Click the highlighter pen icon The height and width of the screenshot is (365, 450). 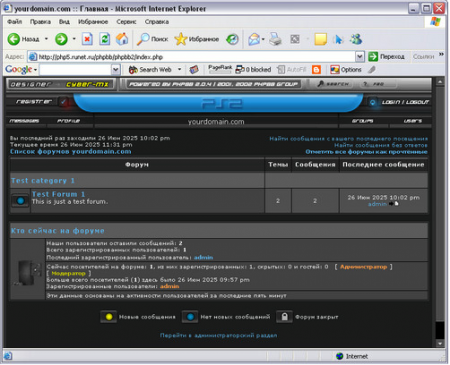tap(372, 70)
